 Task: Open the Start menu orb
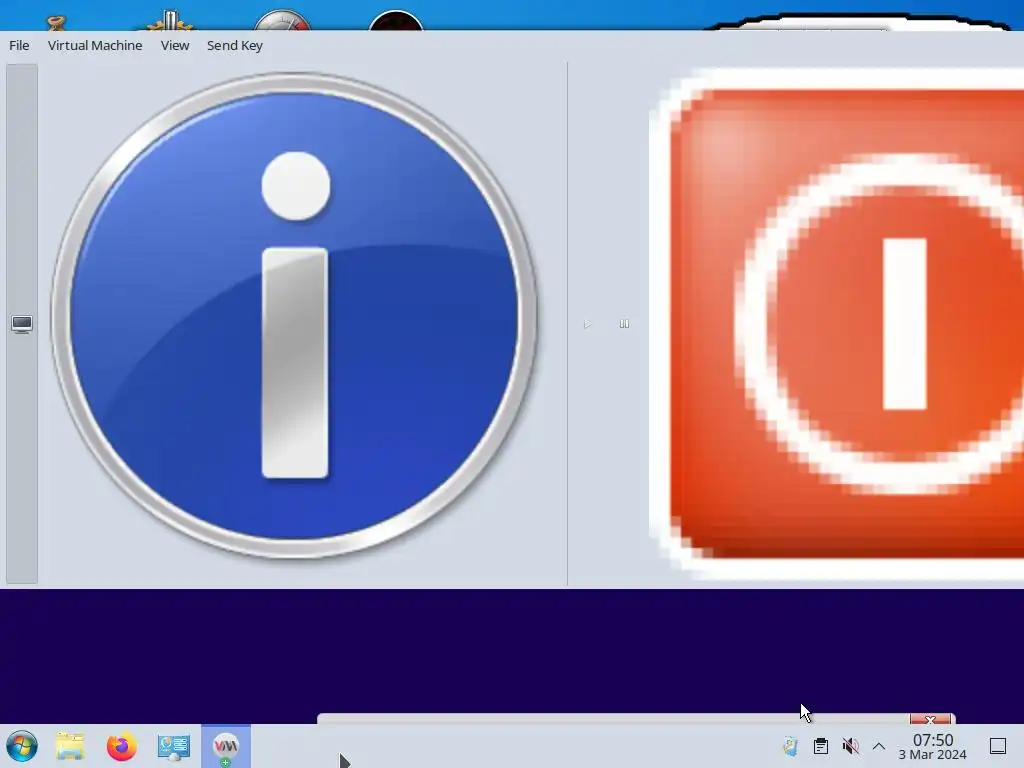pyautogui.click(x=22, y=746)
